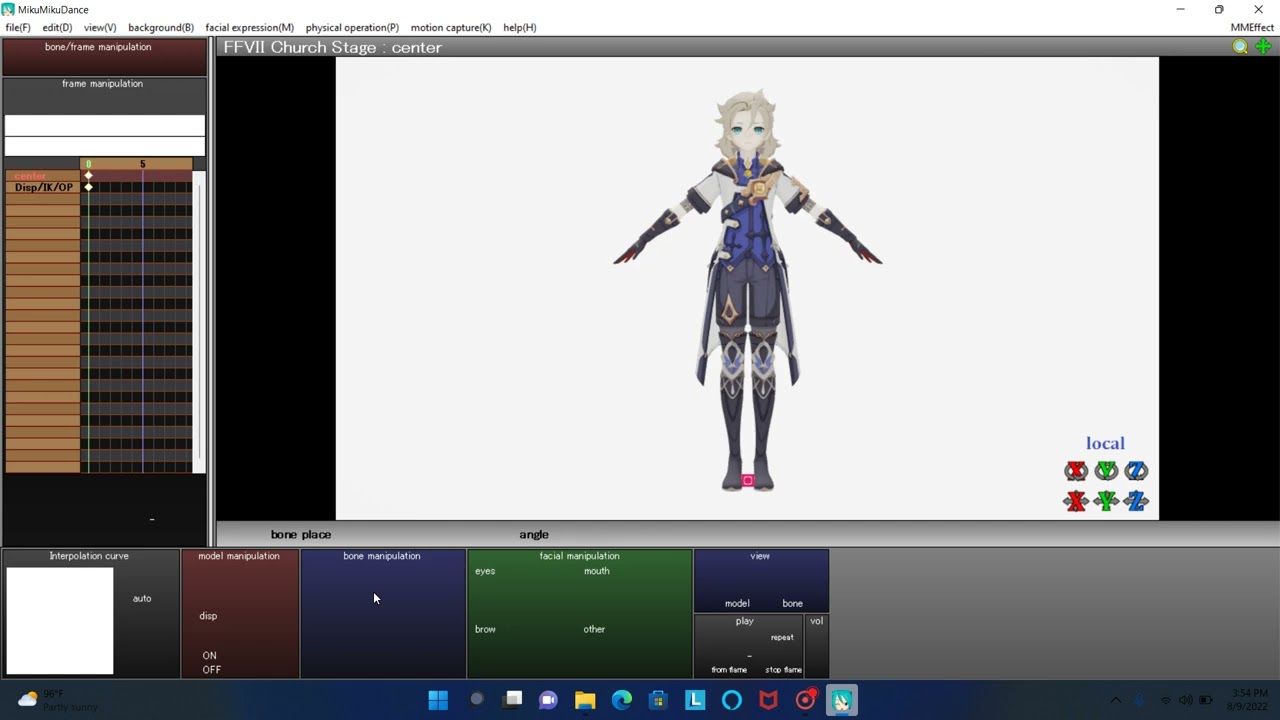Click the vol panel label
The height and width of the screenshot is (720, 1280).
pyautogui.click(x=817, y=621)
